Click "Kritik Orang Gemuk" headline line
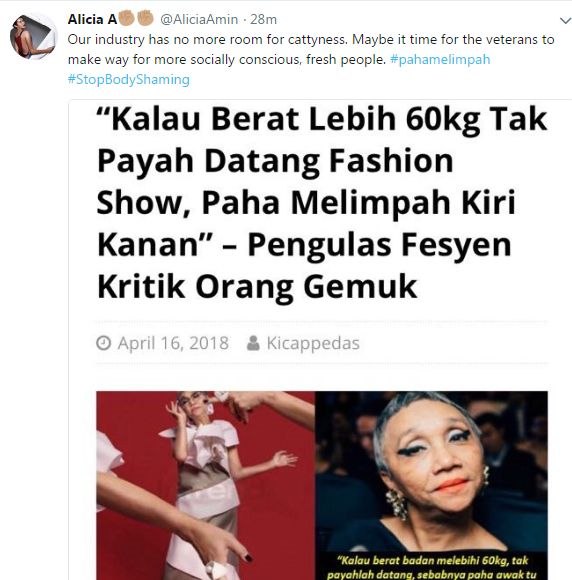 257,286
